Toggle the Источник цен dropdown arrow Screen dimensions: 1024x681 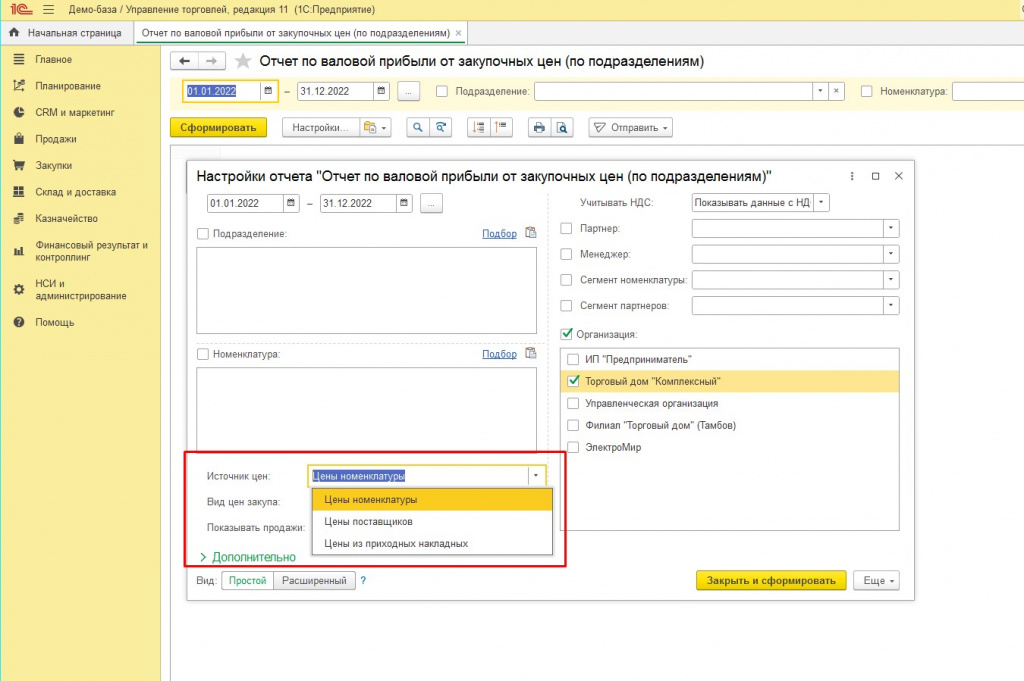tap(536, 476)
